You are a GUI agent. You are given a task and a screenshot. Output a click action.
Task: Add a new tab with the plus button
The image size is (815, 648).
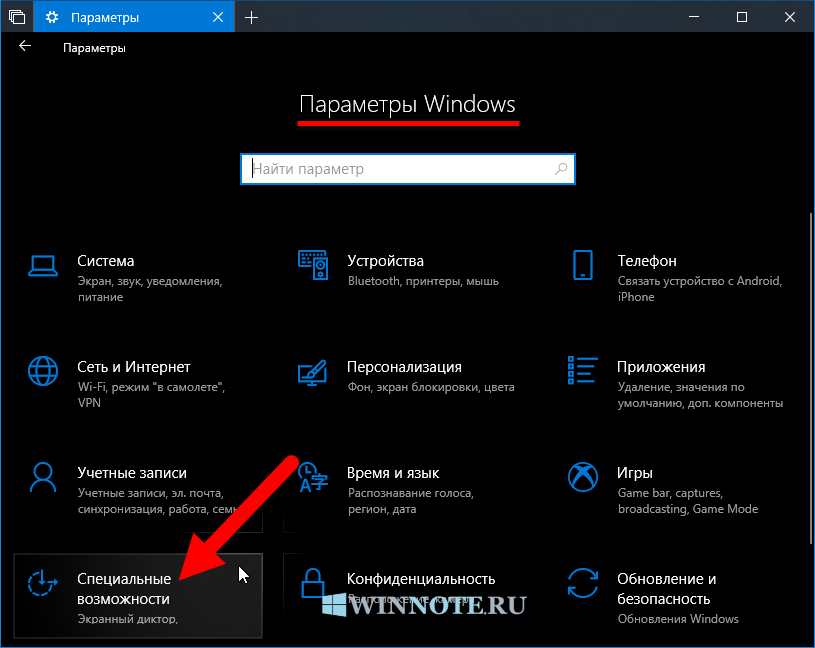[252, 18]
